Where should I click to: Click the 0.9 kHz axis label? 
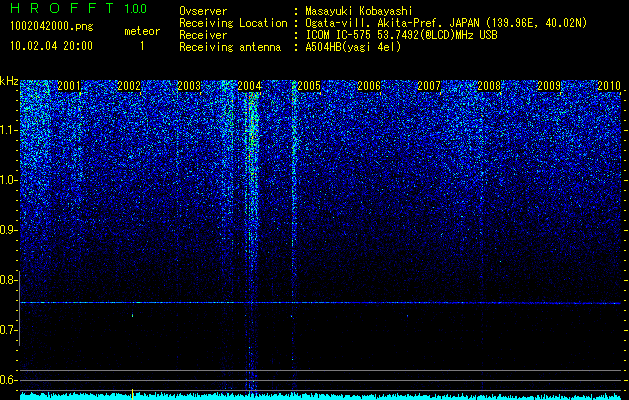point(8,230)
